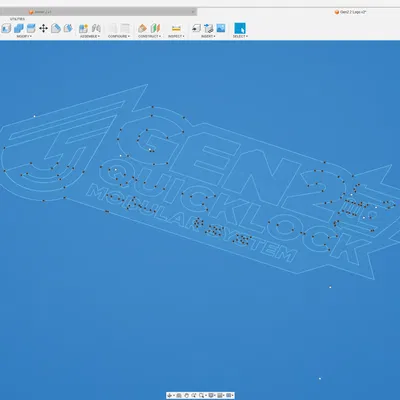Switch to the inactive grey document tab
The height and width of the screenshot is (400, 400).
[98, 12]
